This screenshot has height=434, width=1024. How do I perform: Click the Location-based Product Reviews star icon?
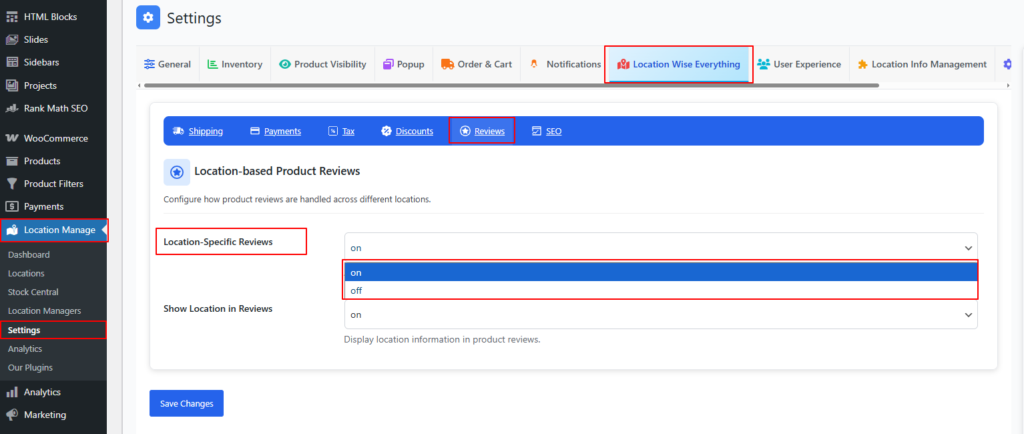[x=176, y=172]
